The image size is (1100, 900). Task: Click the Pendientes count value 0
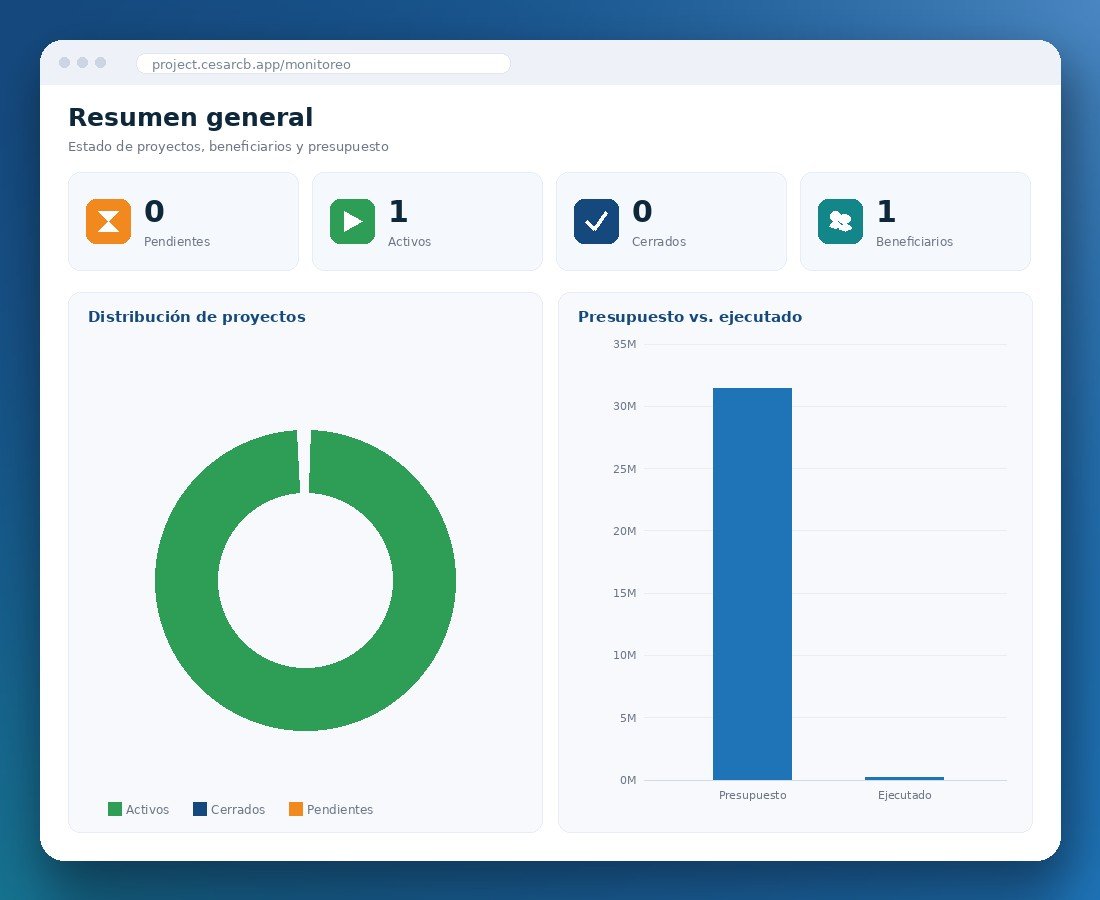(154, 211)
